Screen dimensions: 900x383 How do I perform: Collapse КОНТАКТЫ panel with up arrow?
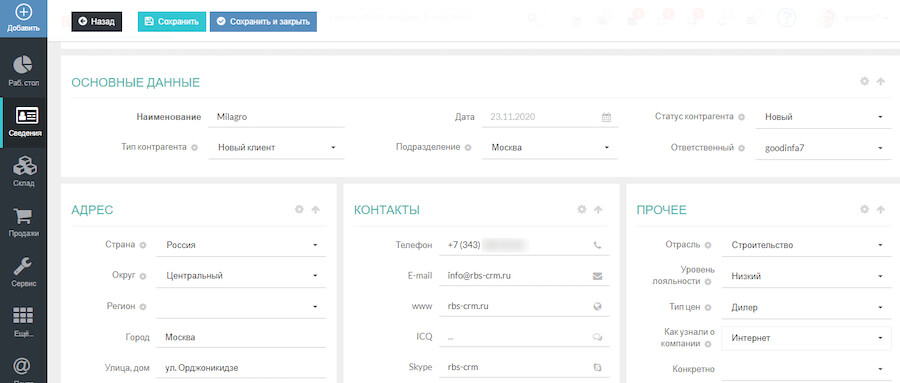[x=598, y=210]
